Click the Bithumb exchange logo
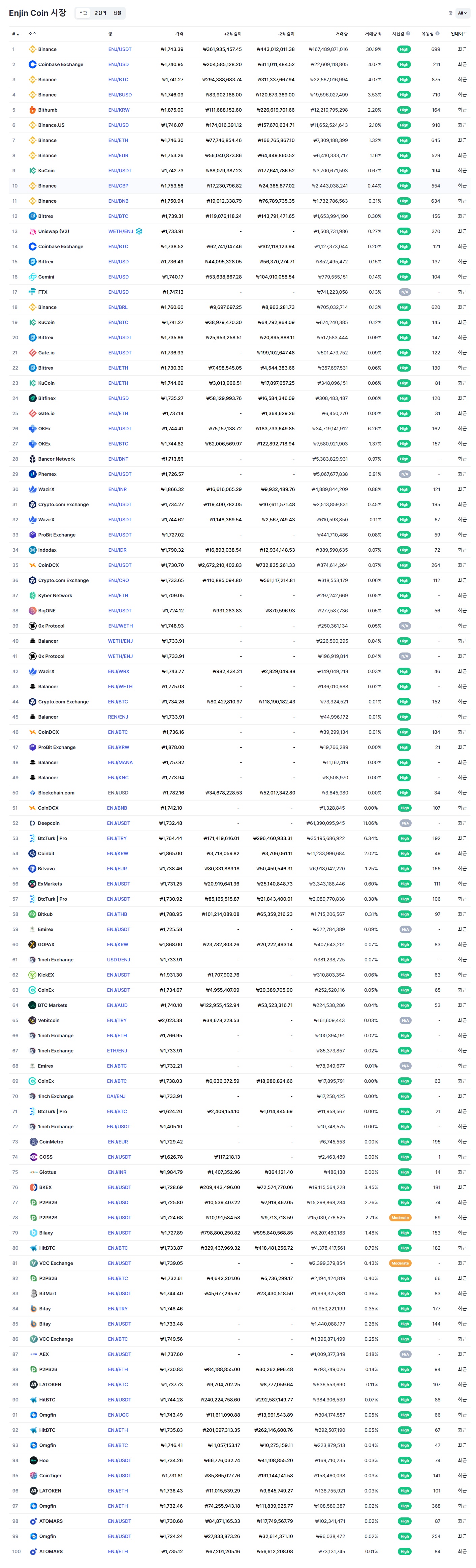This screenshot has width=476, height=1568. [x=32, y=110]
